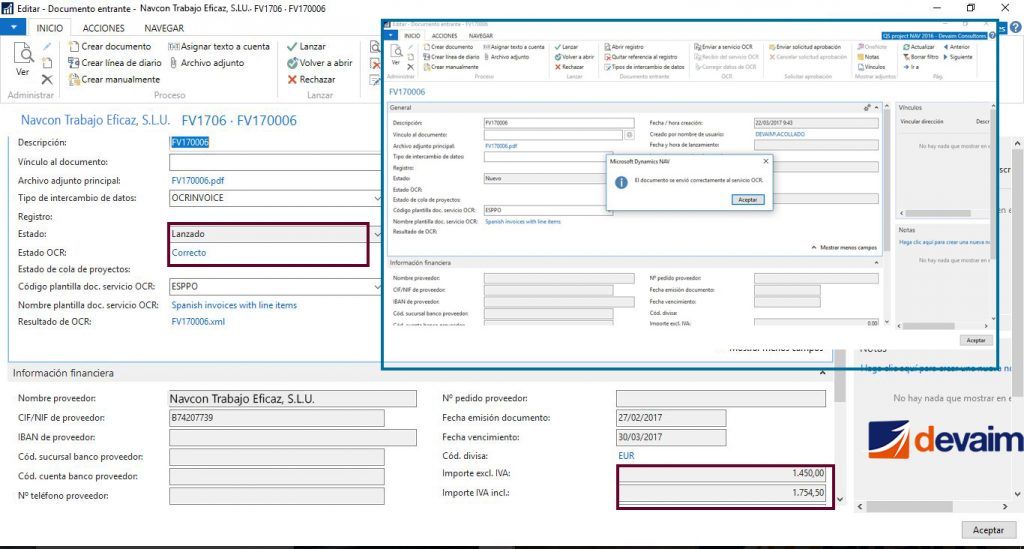
Task: Collapse the General section in inset window
Action: (x=876, y=107)
